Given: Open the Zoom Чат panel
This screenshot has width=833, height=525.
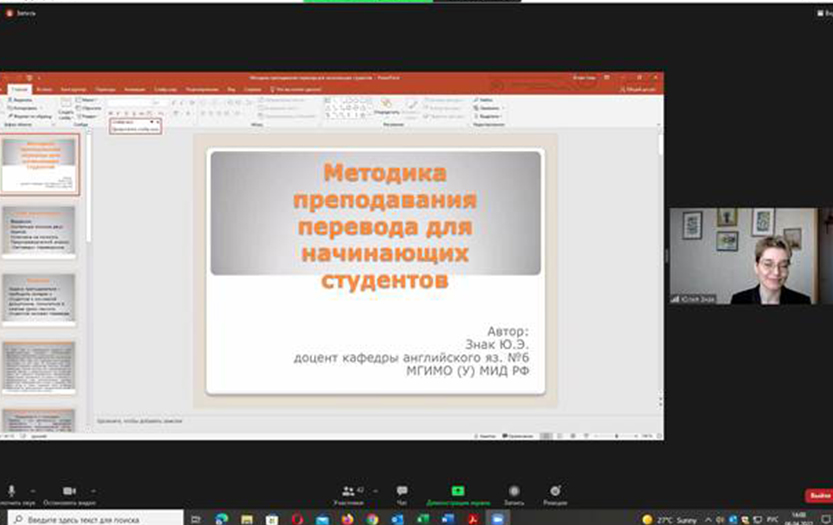Looking at the screenshot, I should coord(402,491).
